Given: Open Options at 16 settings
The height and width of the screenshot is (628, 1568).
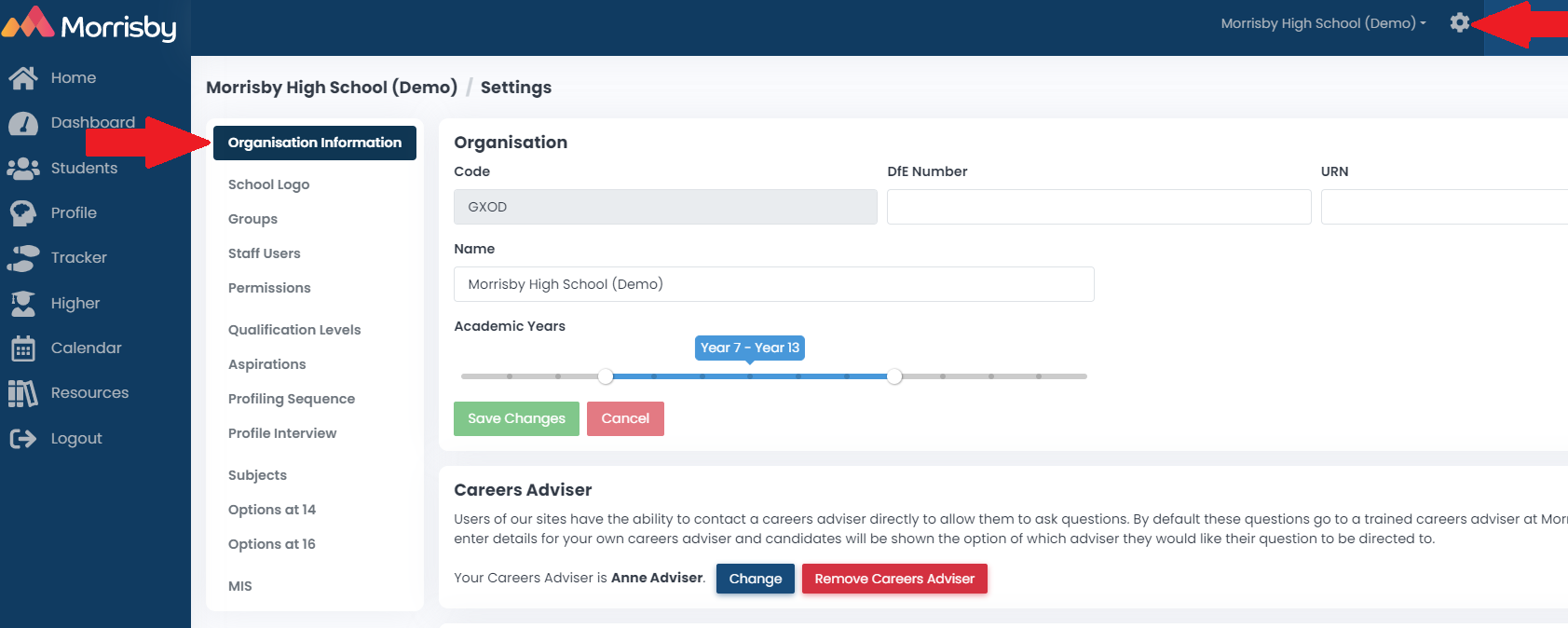Looking at the screenshot, I should pyautogui.click(x=272, y=544).
